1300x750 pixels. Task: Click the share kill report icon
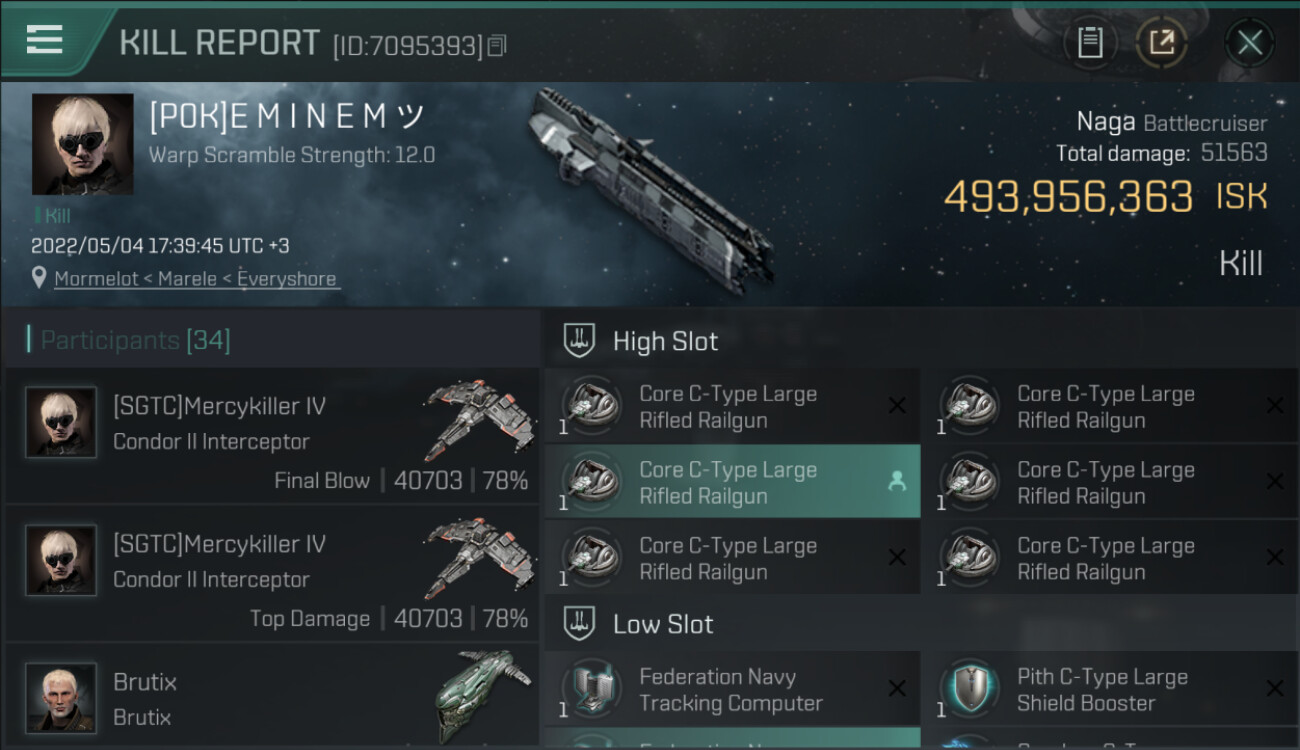[1161, 43]
